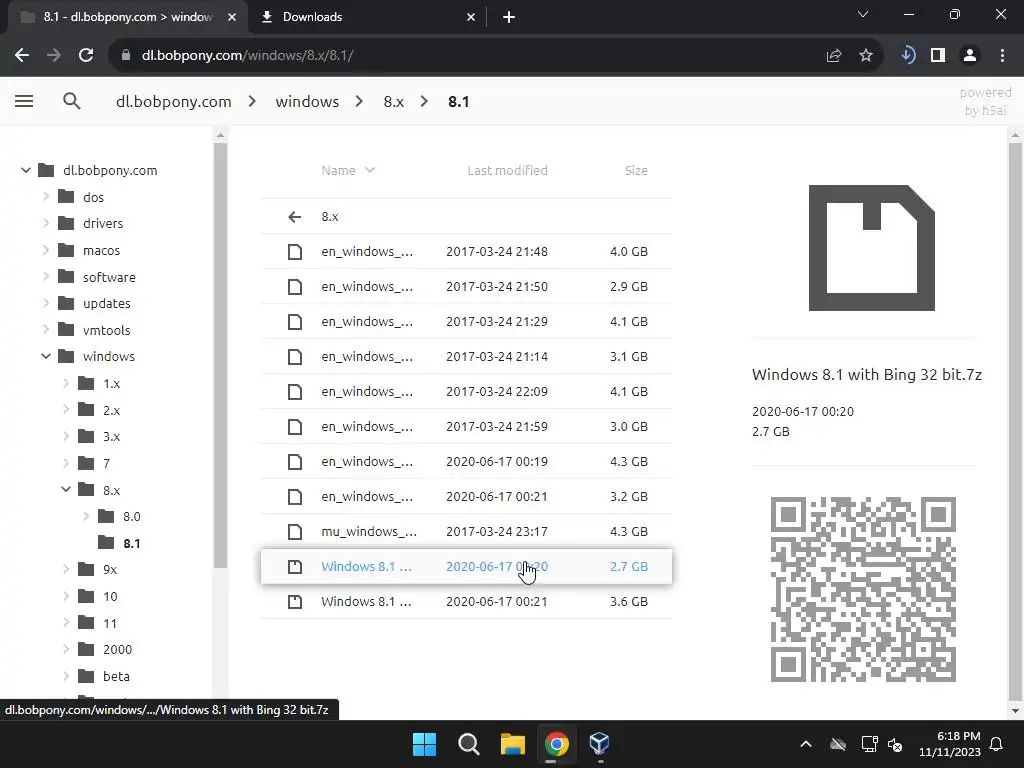Collapse the dl.bobpony.com tree root
Image resolution: width=1024 pixels, height=768 pixels.
(x=25, y=170)
